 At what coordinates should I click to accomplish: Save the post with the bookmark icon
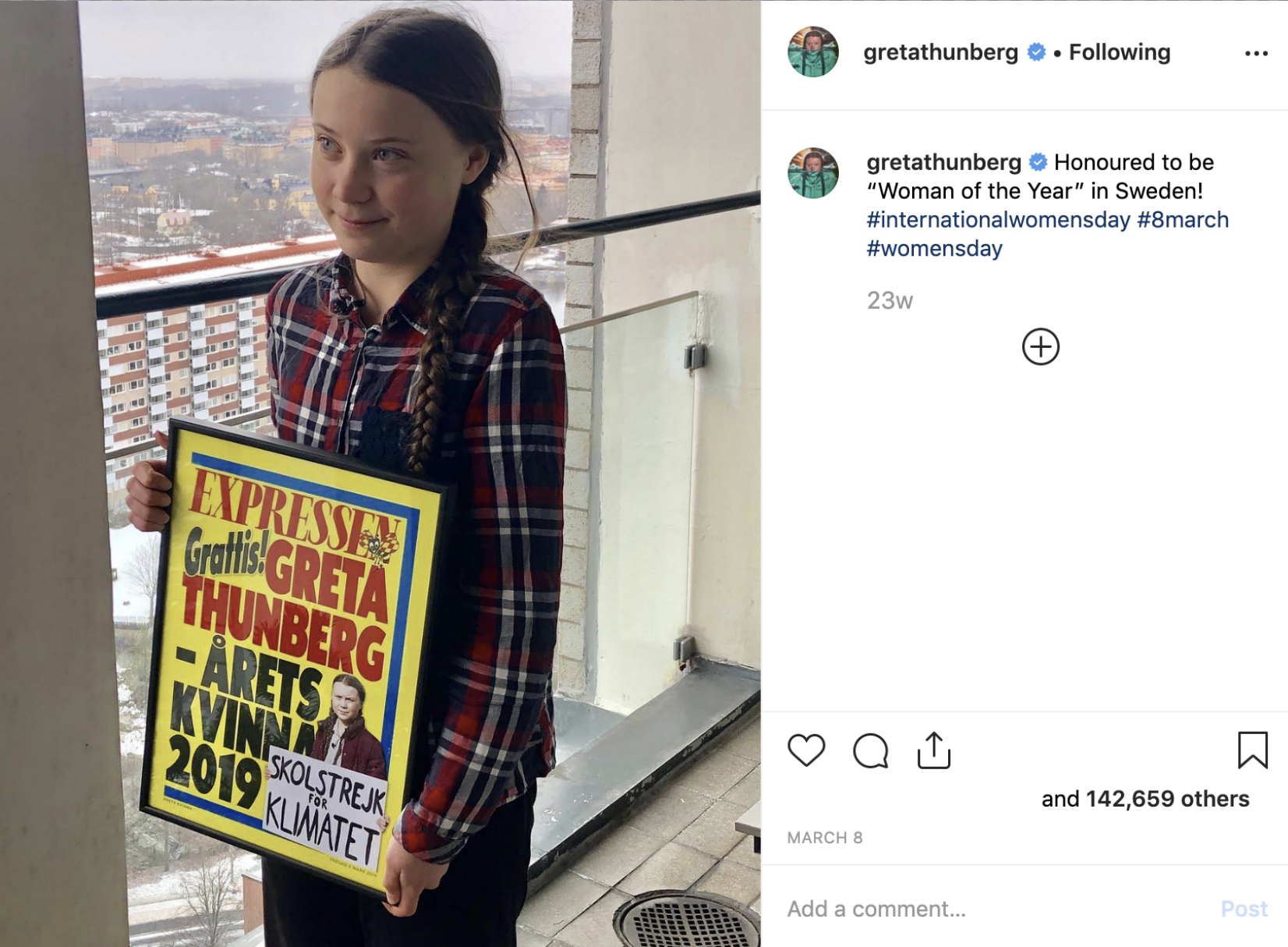point(1252,750)
